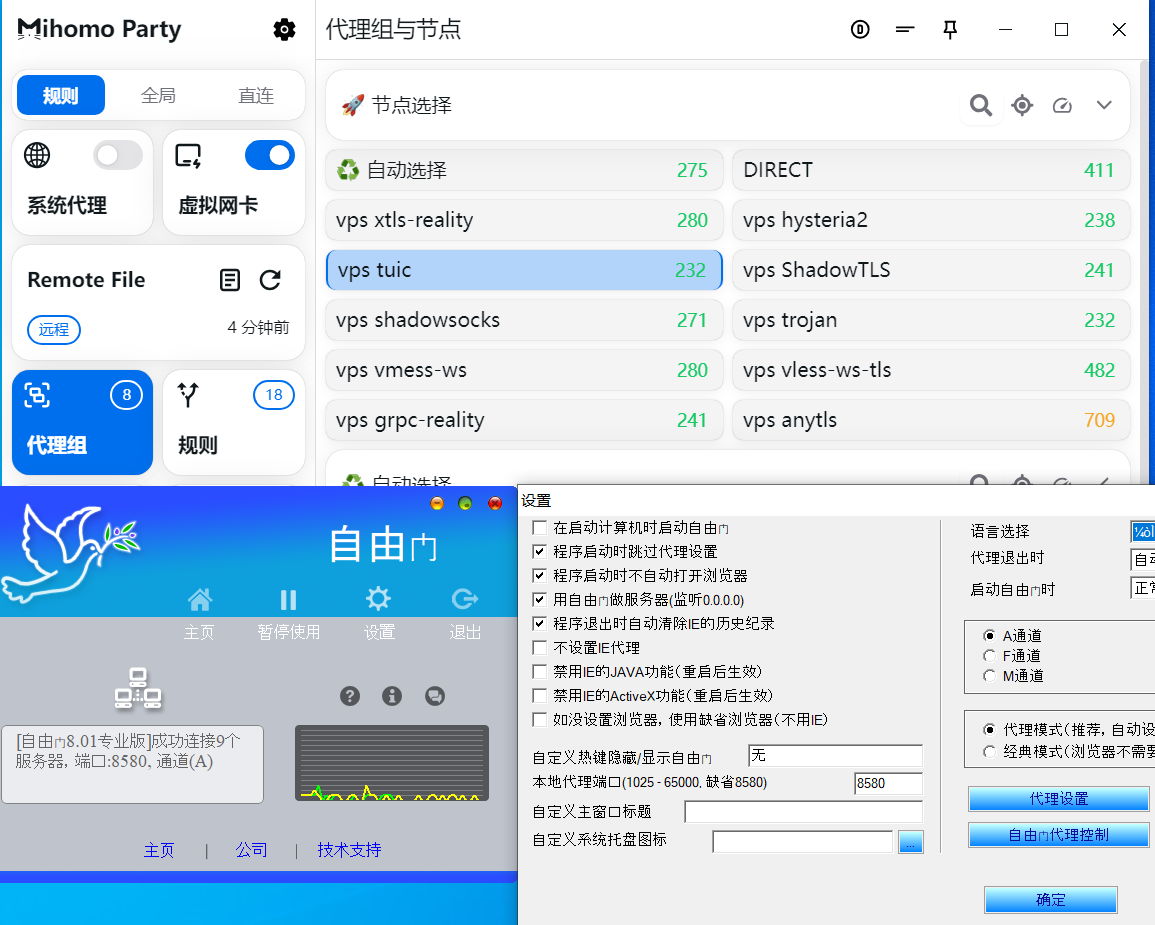Click the 自定义主窗口标题 input field
Image resolution: width=1155 pixels, height=925 pixels.
tap(804, 812)
